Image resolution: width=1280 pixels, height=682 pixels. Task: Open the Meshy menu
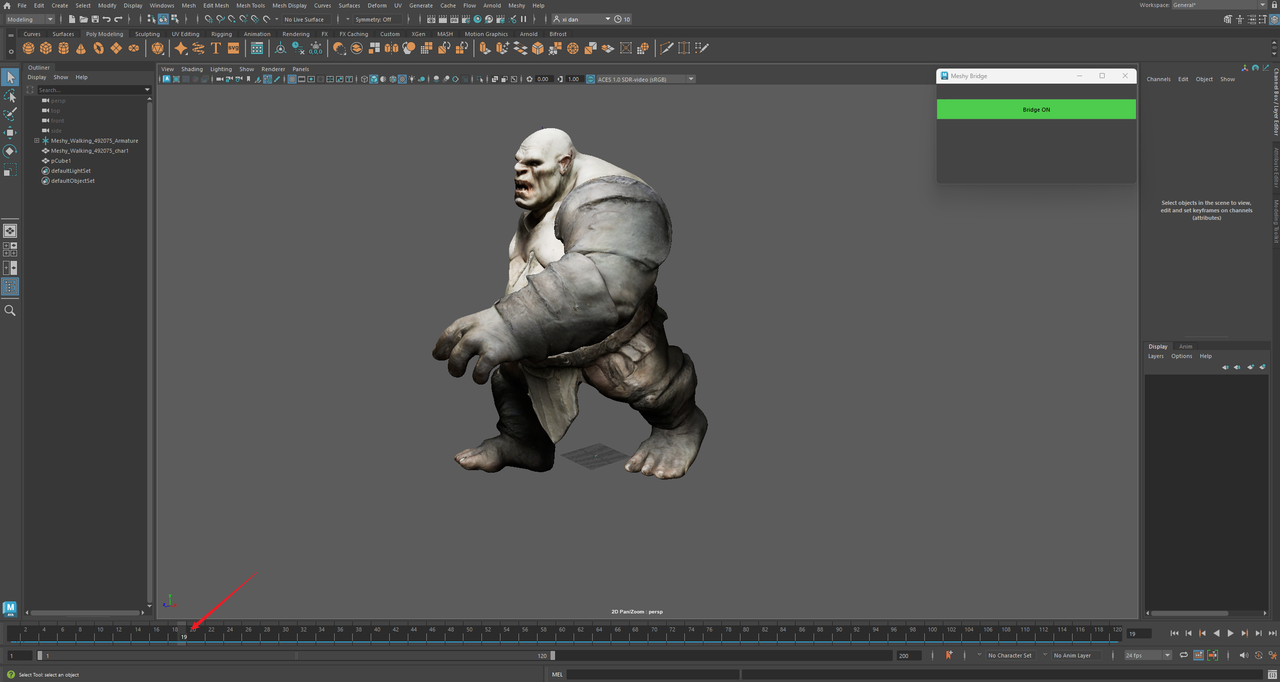(516, 5)
